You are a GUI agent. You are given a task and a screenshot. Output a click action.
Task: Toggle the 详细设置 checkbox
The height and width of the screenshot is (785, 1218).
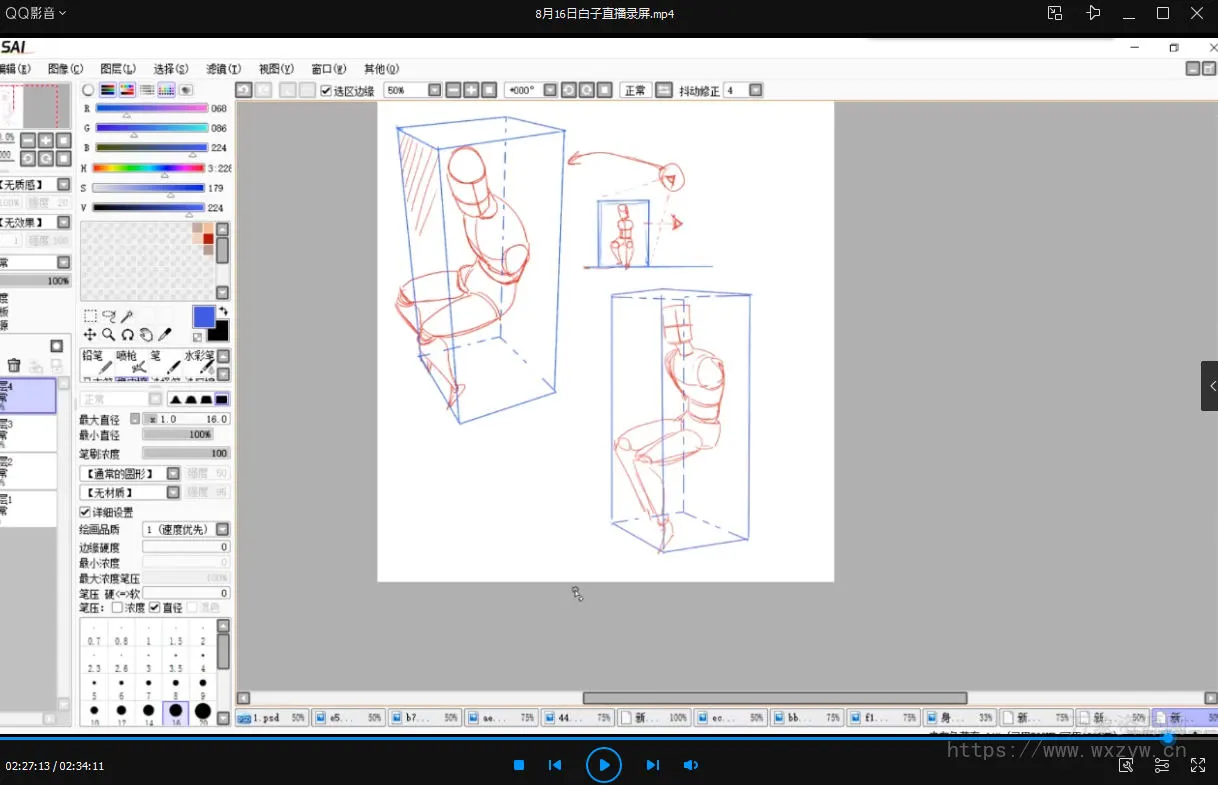85,512
